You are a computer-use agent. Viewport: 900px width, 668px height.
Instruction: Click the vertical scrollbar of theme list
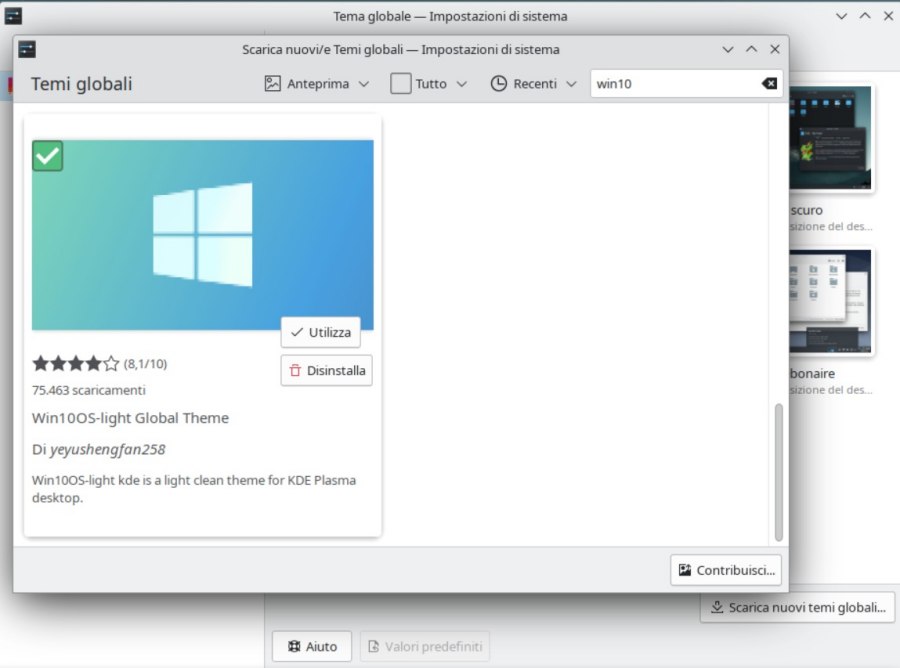tap(778, 472)
